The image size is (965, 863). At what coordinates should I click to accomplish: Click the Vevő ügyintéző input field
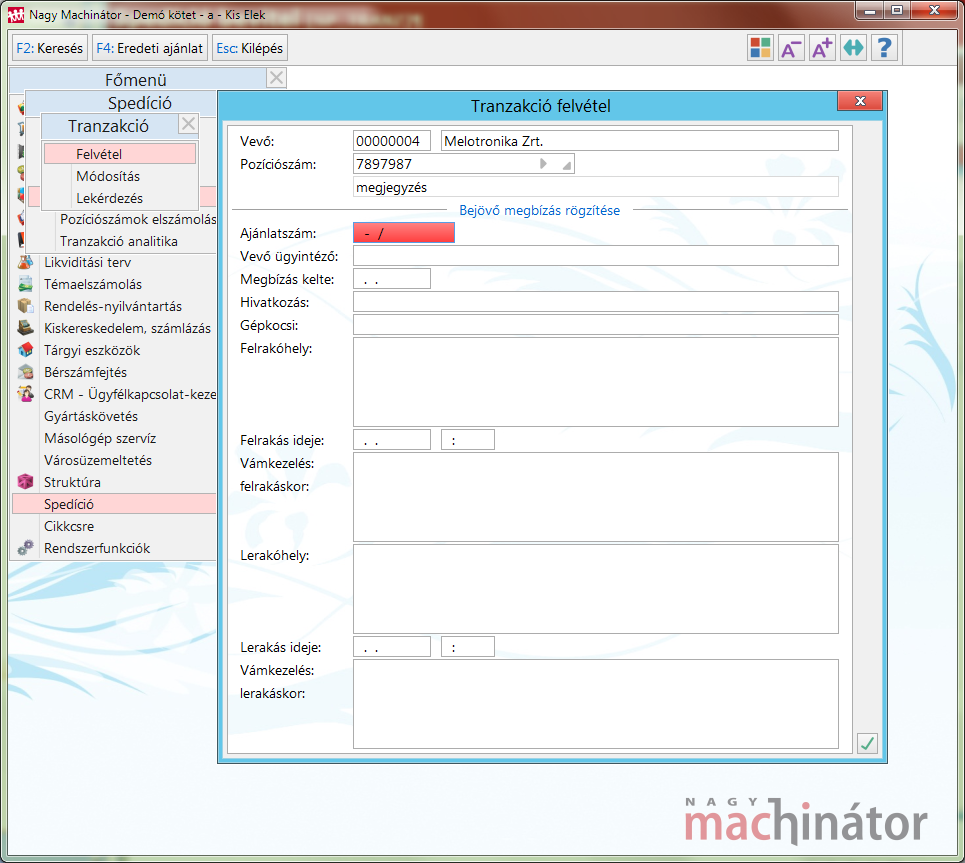(x=596, y=256)
